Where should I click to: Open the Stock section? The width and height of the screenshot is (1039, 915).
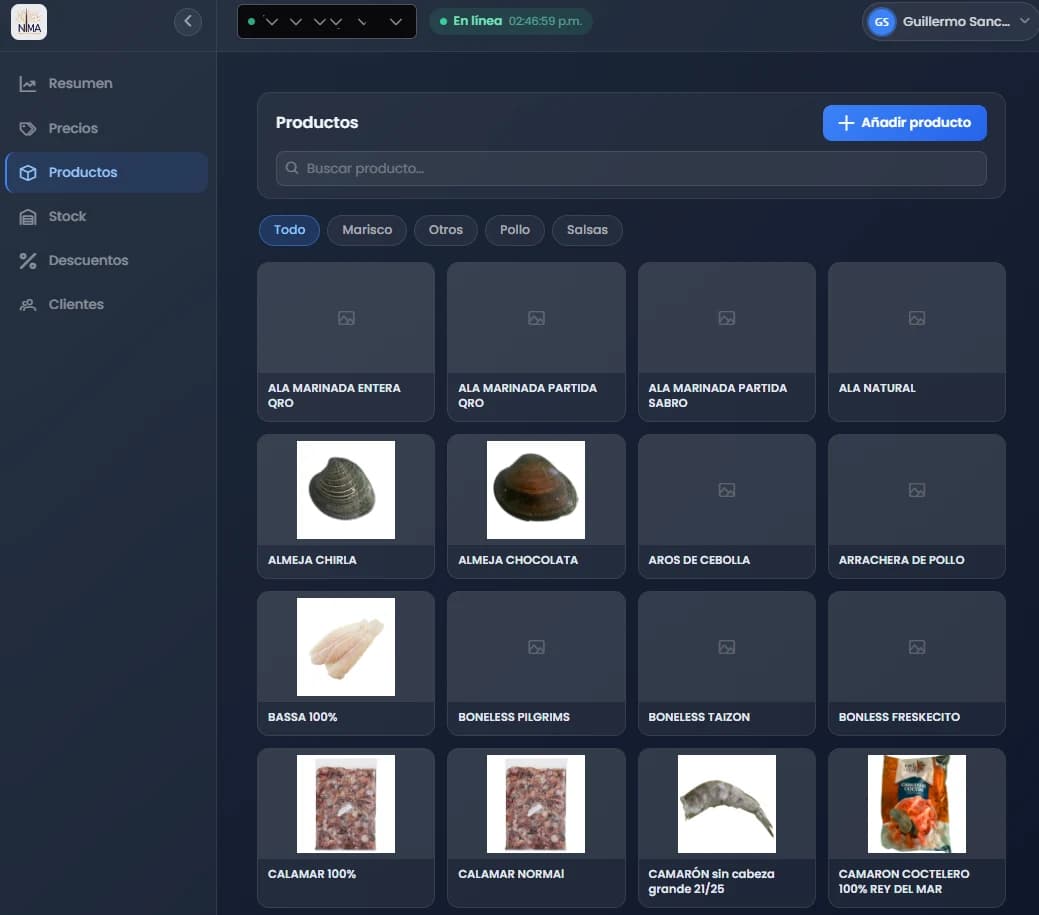(107, 217)
